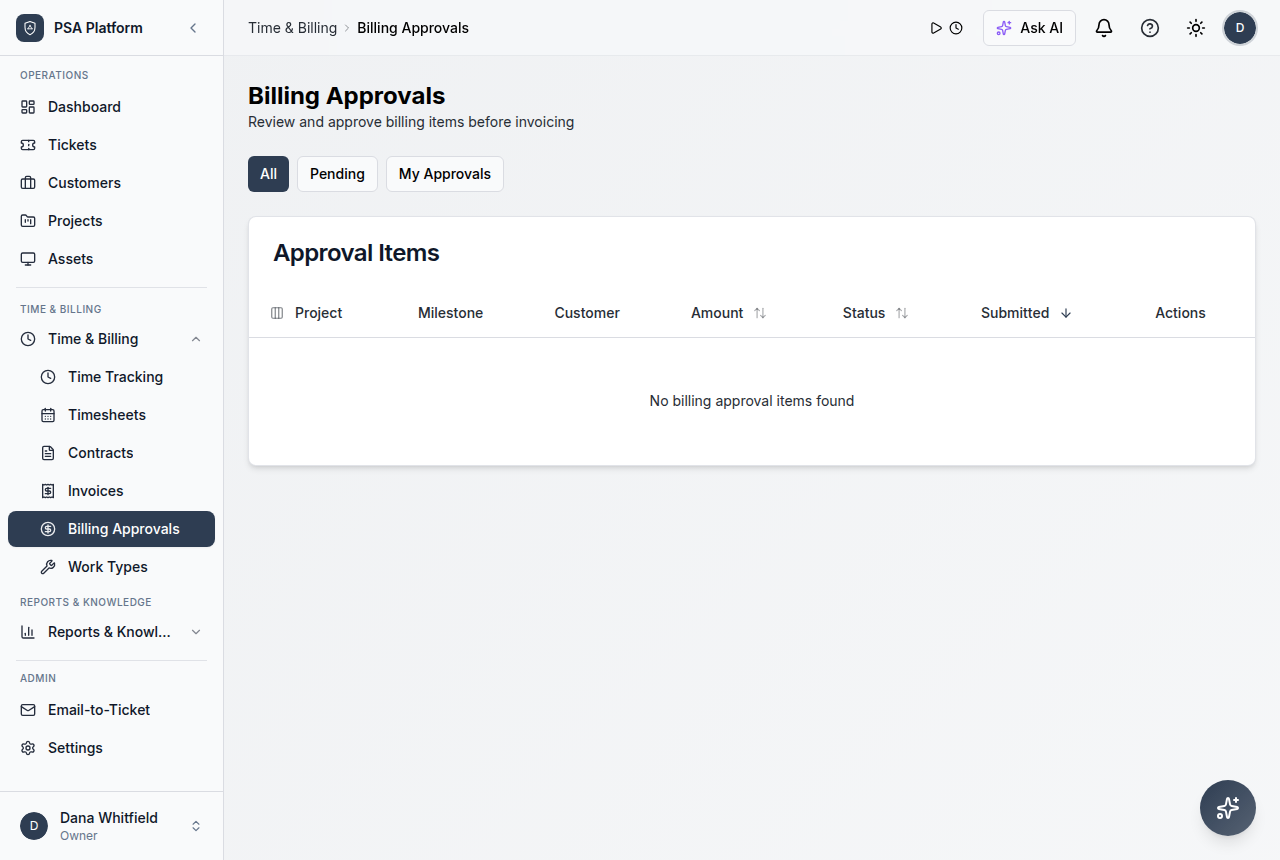Click the Dana Whitfield avatar in sidebar
The width and height of the screenshot is (1280, 860).
click(x=34, y=826)
